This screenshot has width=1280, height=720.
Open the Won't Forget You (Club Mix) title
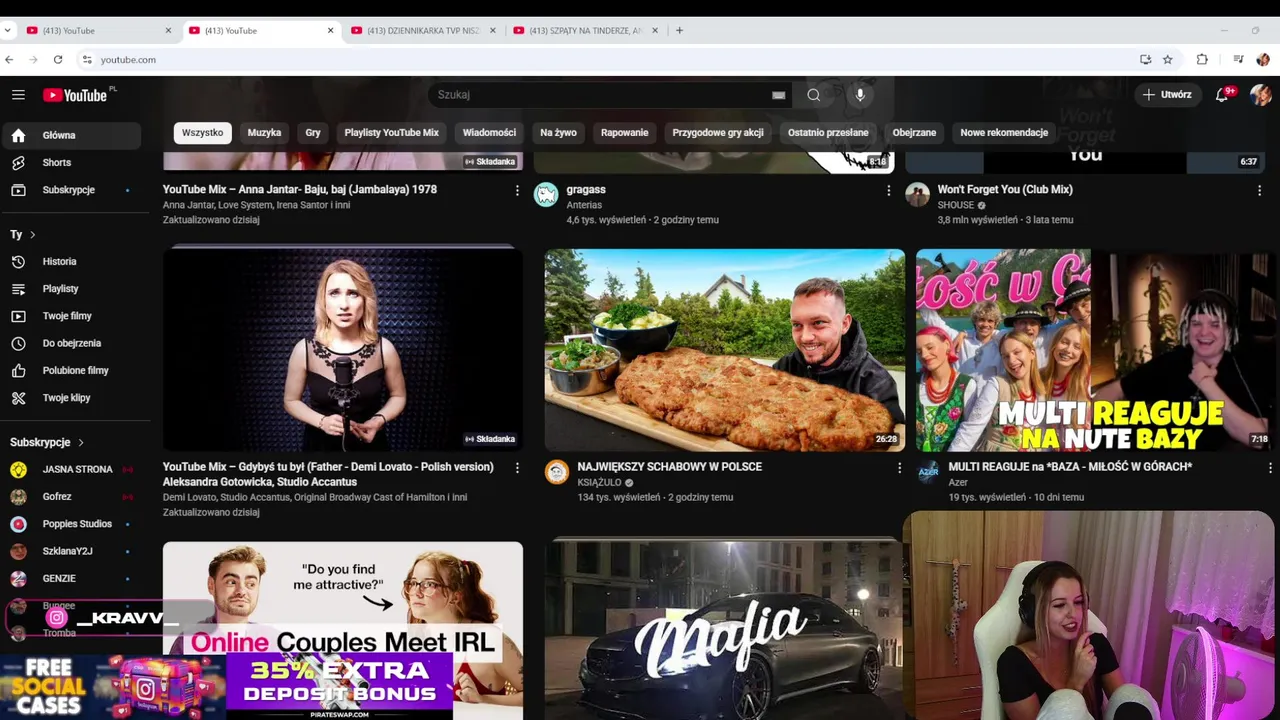pos(1005,190)
